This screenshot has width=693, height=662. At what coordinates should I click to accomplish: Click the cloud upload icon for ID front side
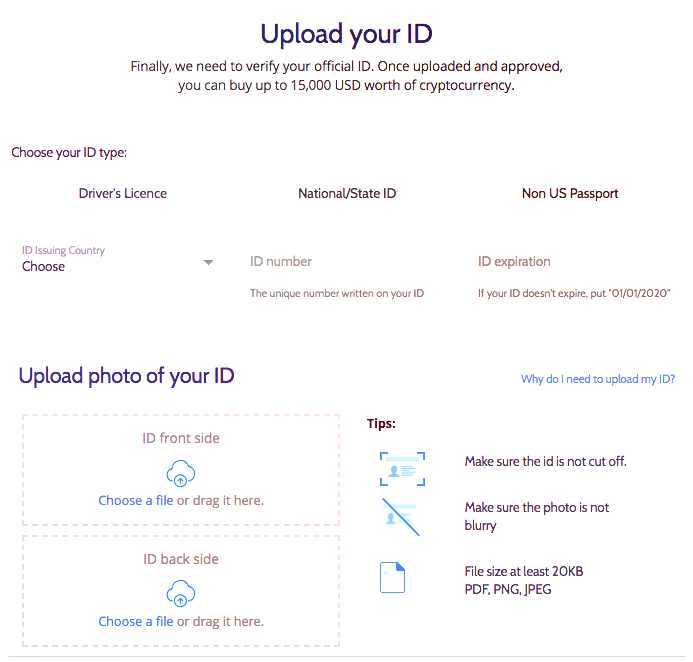[181, 473]
